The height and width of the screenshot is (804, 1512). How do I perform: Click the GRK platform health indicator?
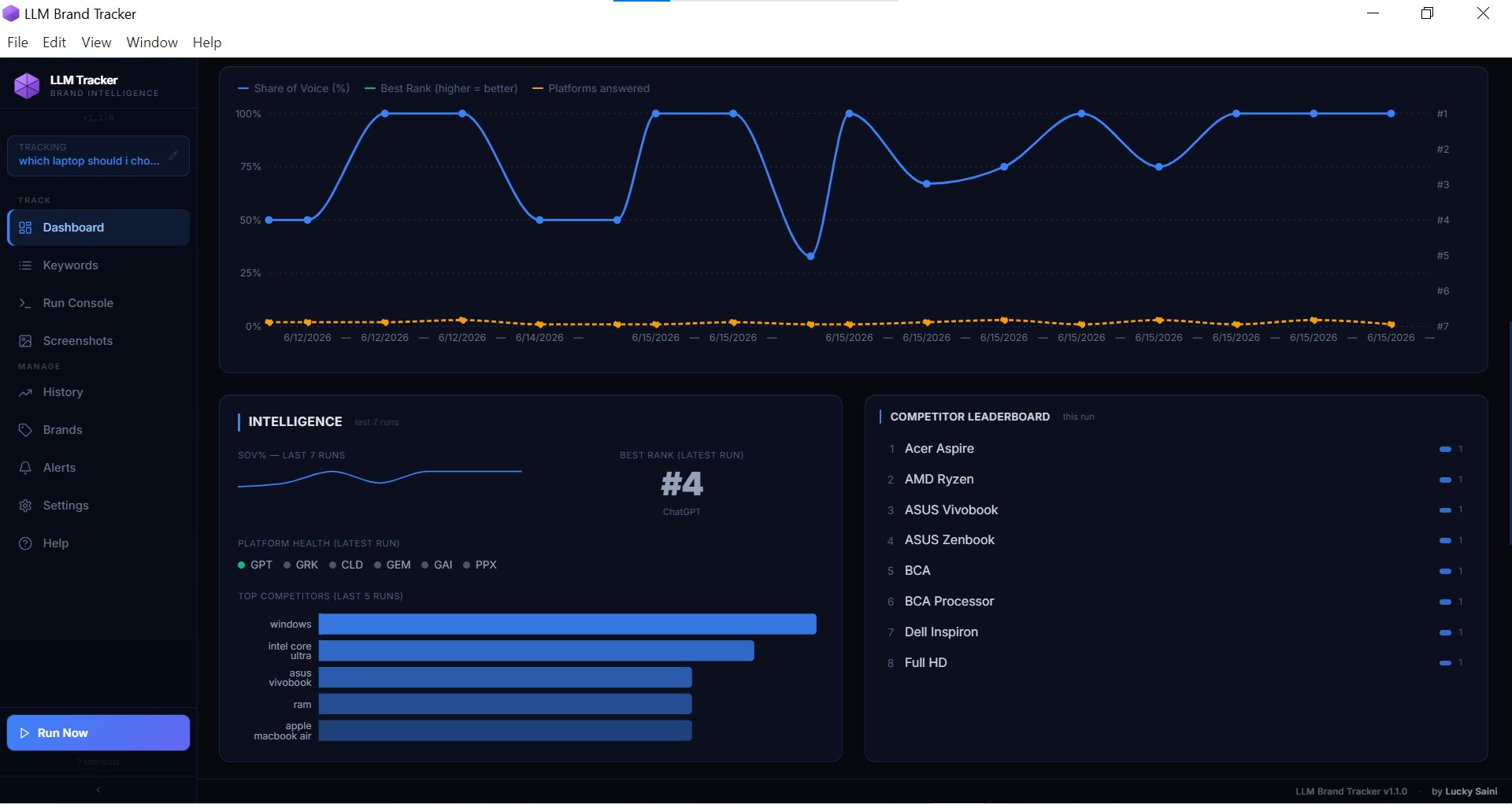[301, 565]
